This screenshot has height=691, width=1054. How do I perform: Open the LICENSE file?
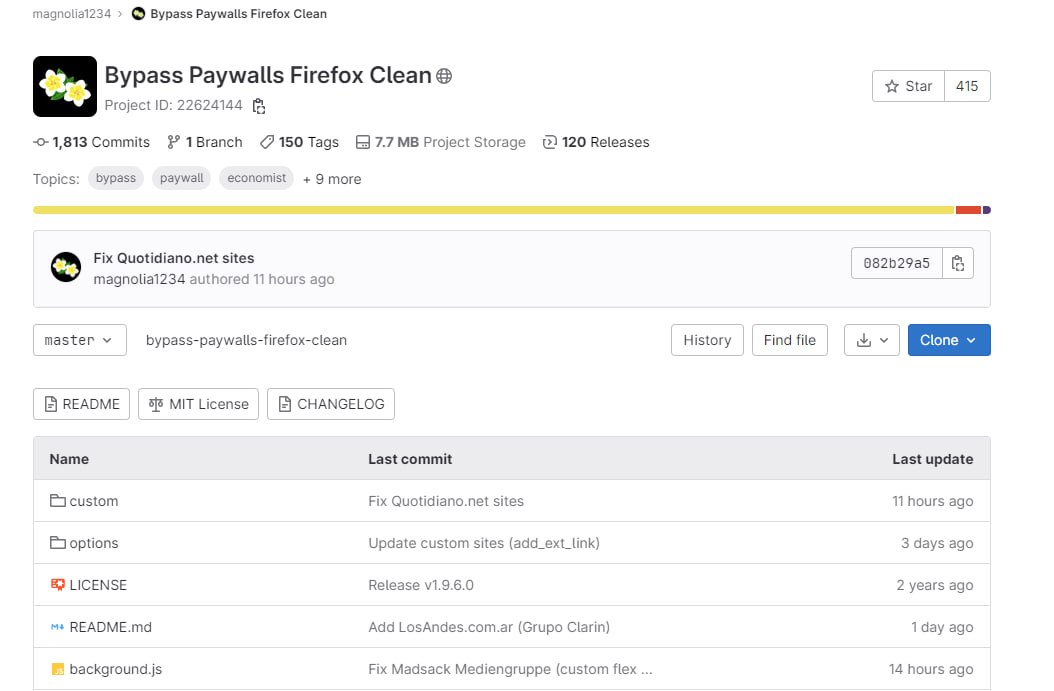tap(98, 585)
